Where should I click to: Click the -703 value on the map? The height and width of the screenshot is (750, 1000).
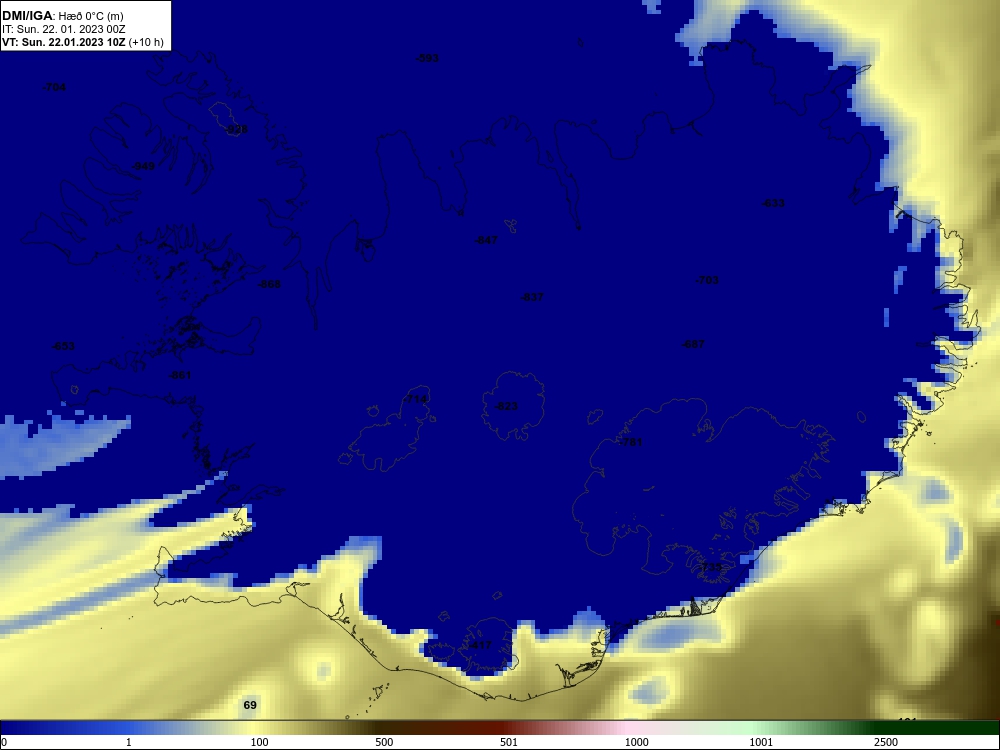707,280
